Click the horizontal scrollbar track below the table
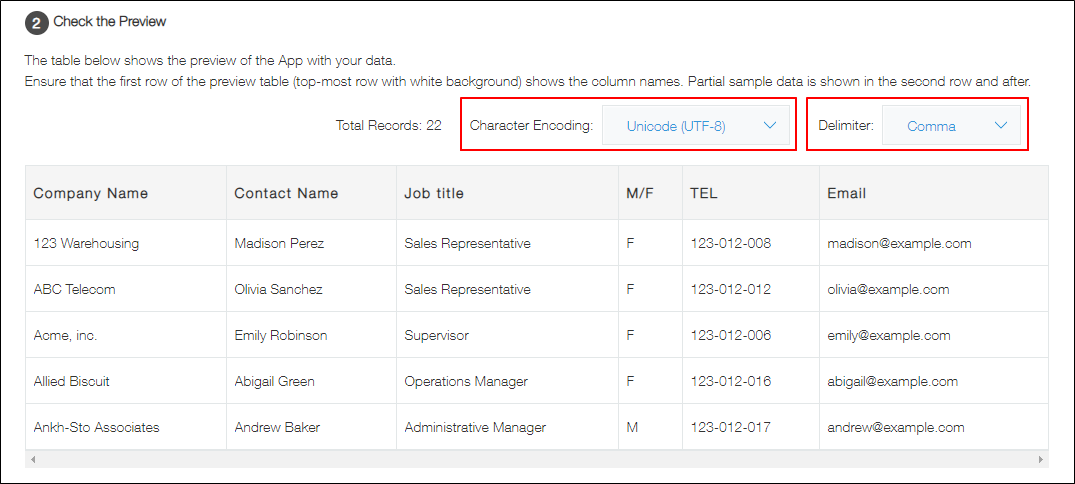The image size is (1075, 484). coord(536,459)
